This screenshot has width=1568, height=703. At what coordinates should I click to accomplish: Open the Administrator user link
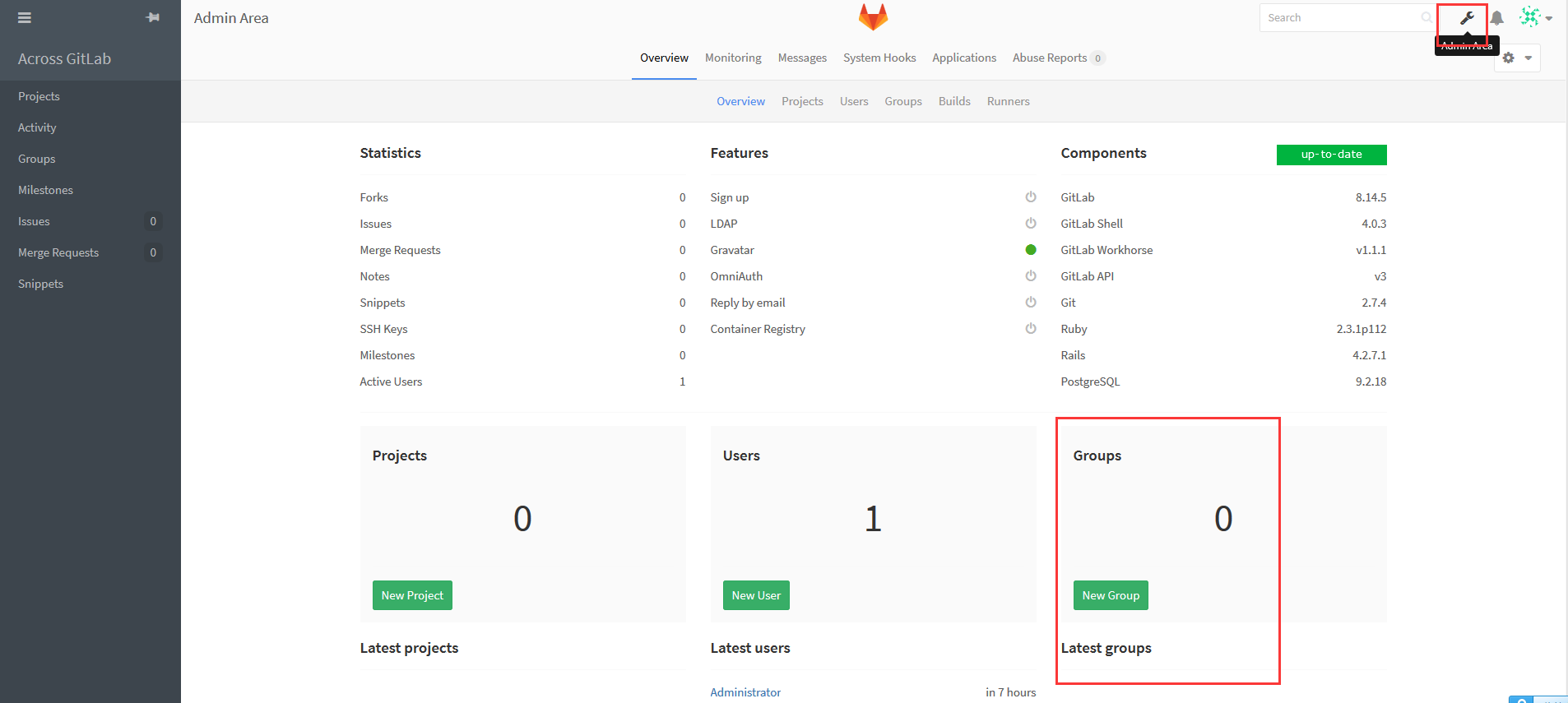pos(745,692)
